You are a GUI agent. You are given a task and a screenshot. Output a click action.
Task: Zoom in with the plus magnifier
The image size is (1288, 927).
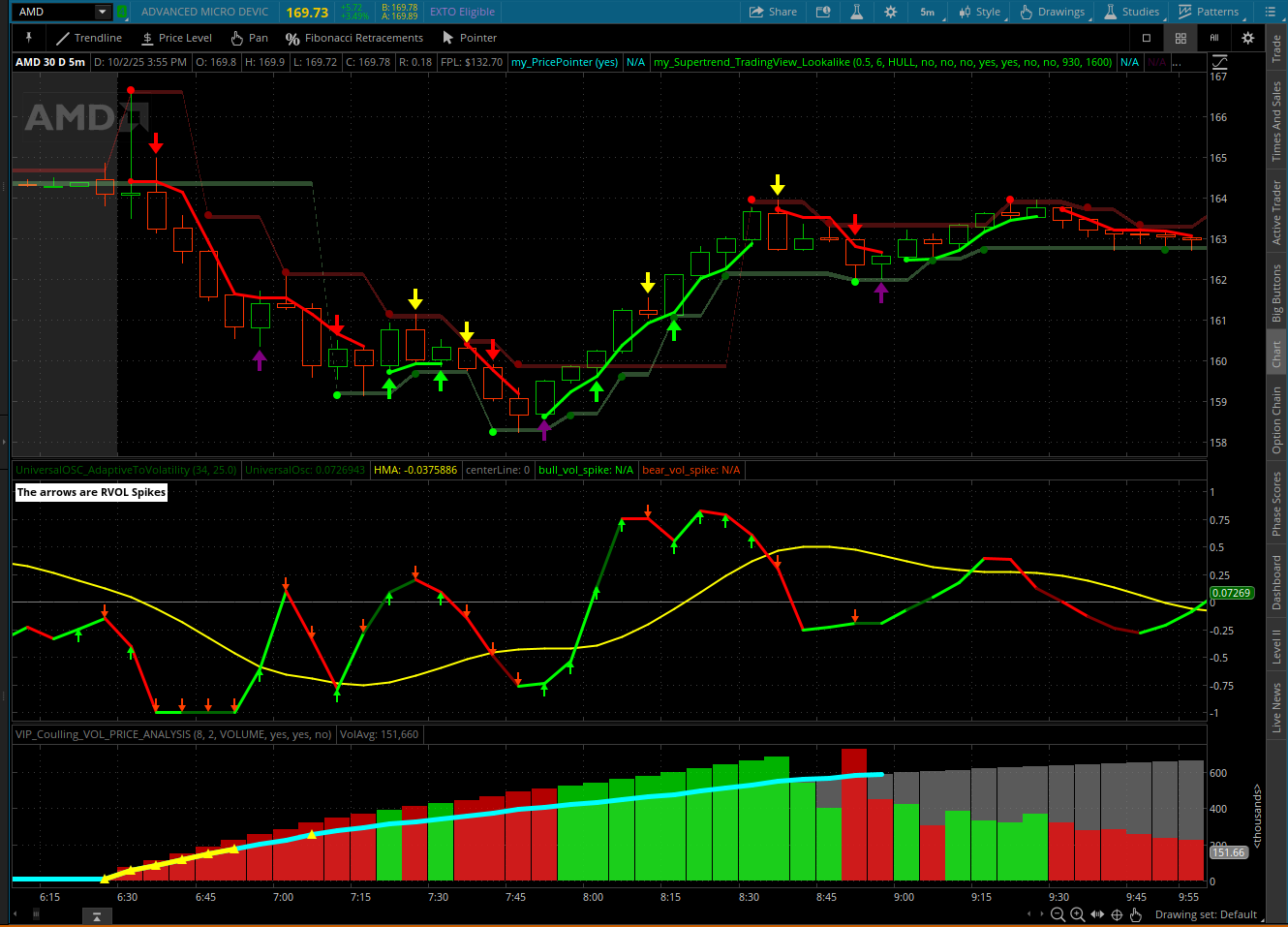click(x=1077, y=914)
